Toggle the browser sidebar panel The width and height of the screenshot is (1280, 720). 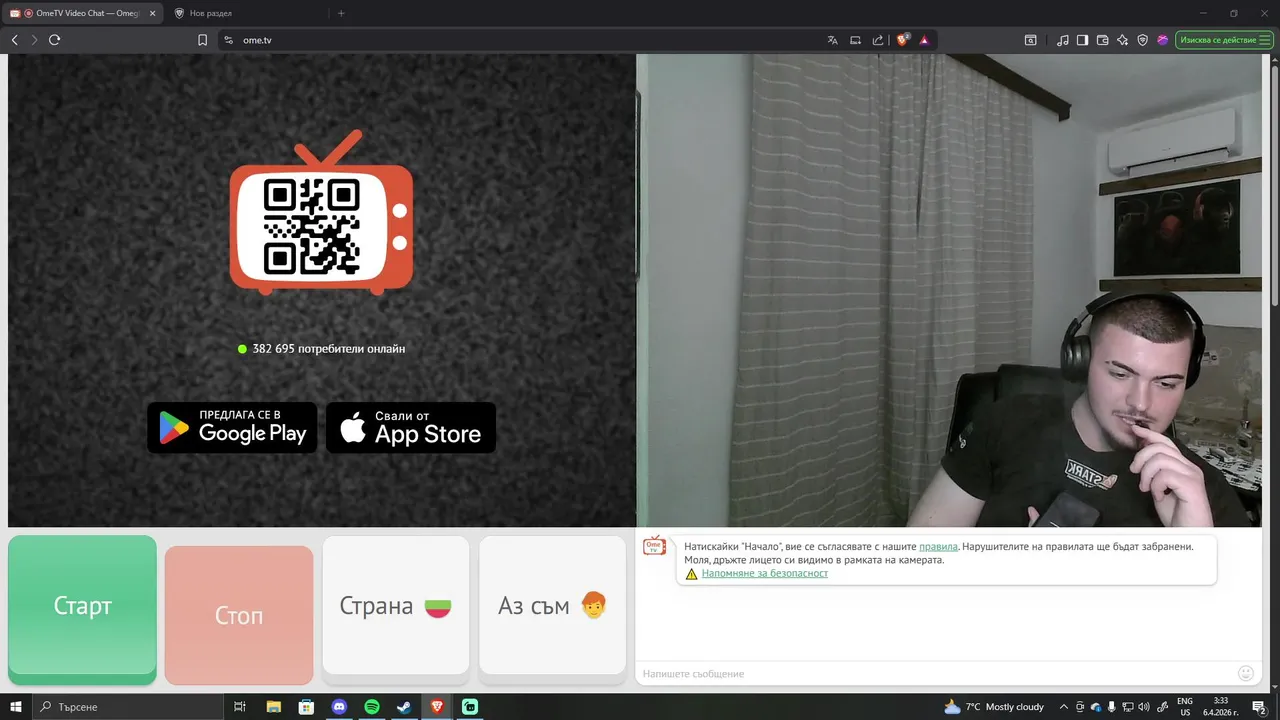(x=1082, y=40)
